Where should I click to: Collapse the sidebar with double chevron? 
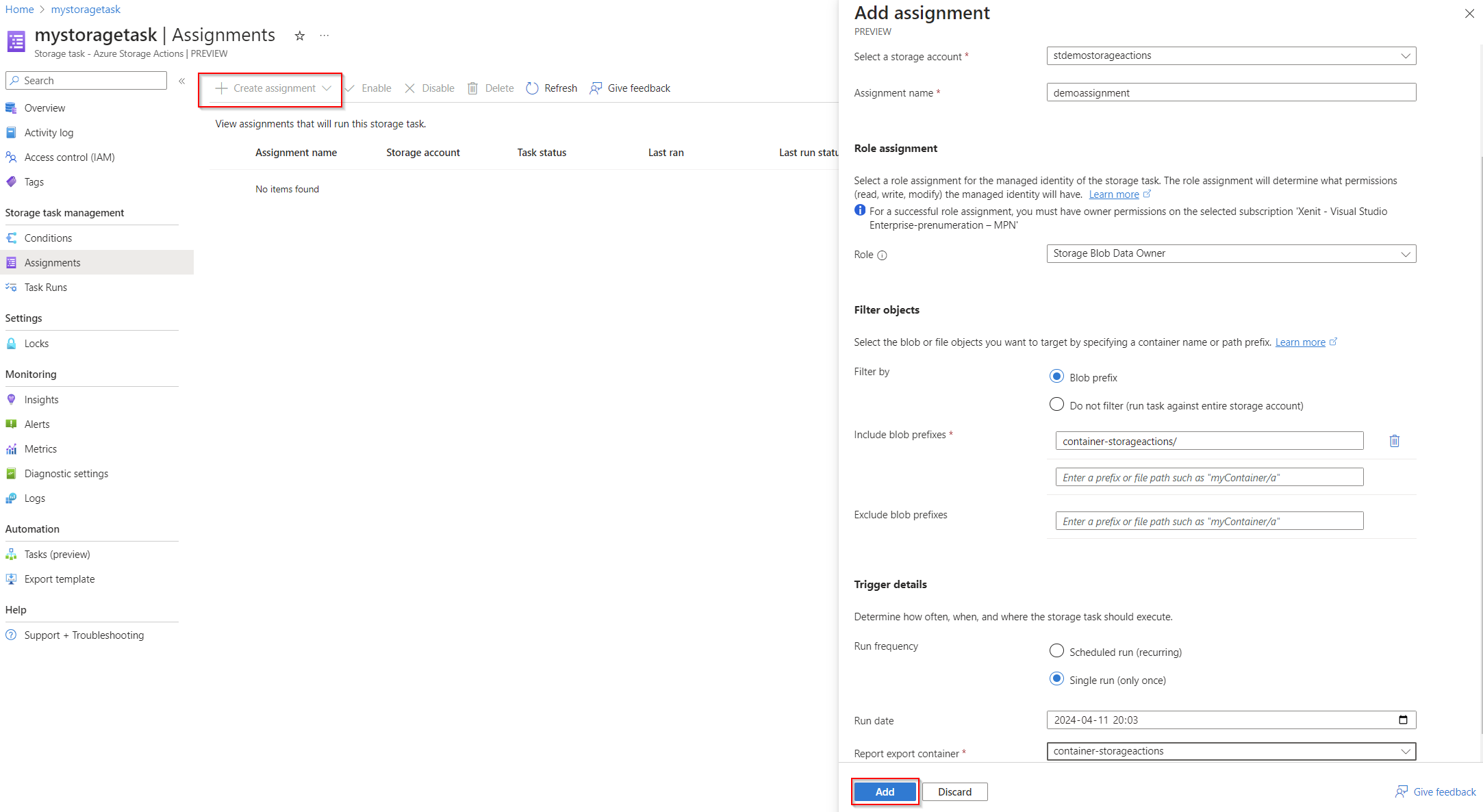click(x=182, y=81)
